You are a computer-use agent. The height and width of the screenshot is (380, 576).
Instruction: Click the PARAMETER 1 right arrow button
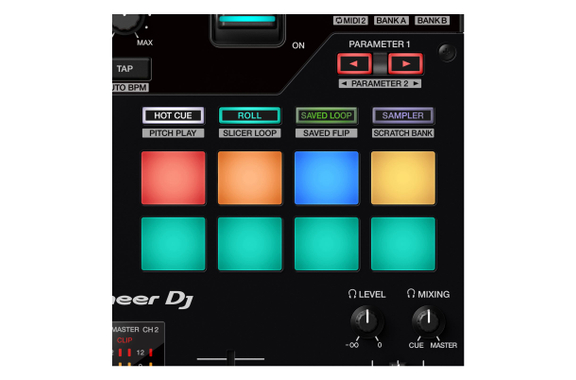(405, 64)
